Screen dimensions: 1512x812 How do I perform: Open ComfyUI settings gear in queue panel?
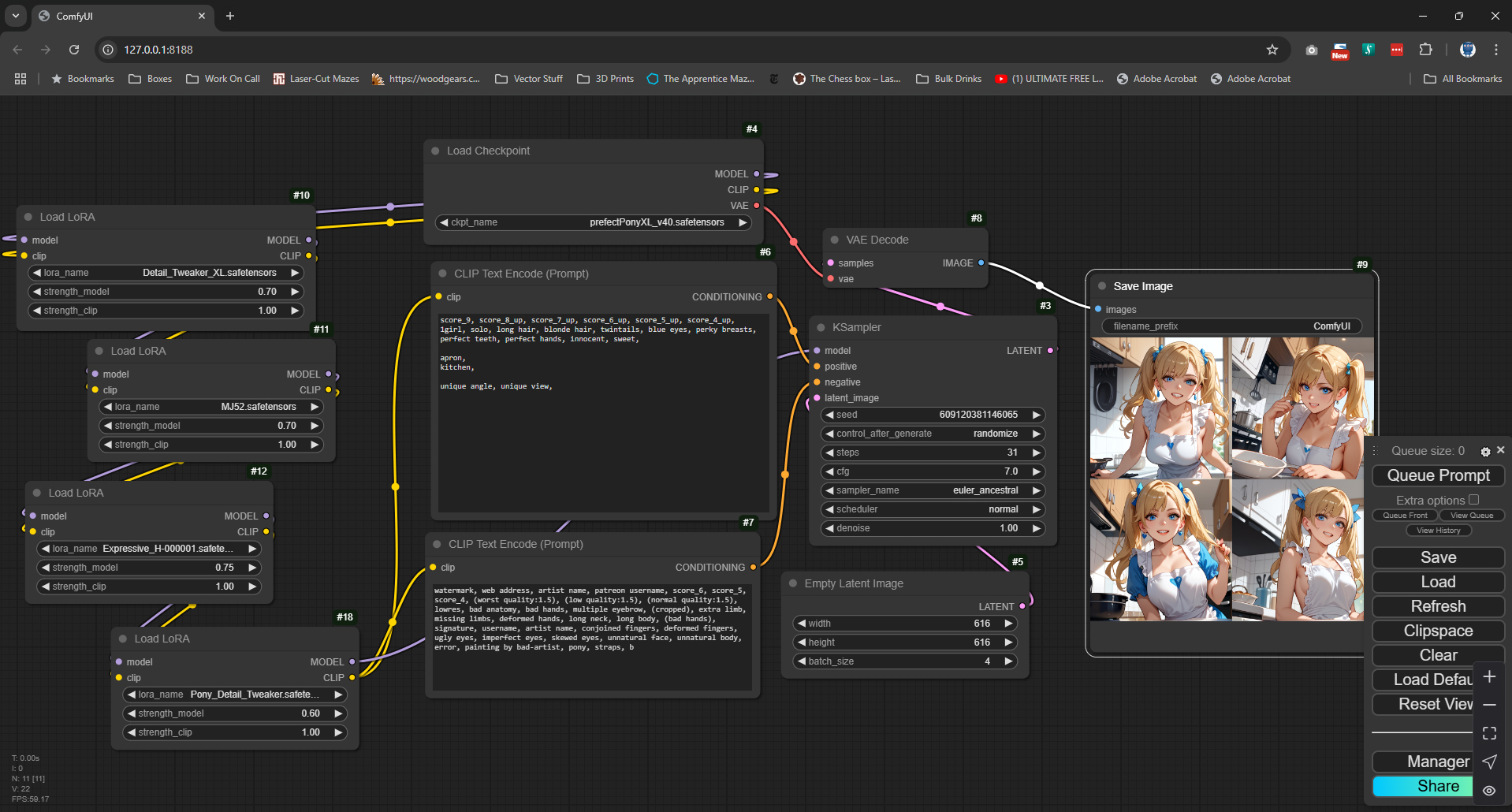pos(1485,452)
